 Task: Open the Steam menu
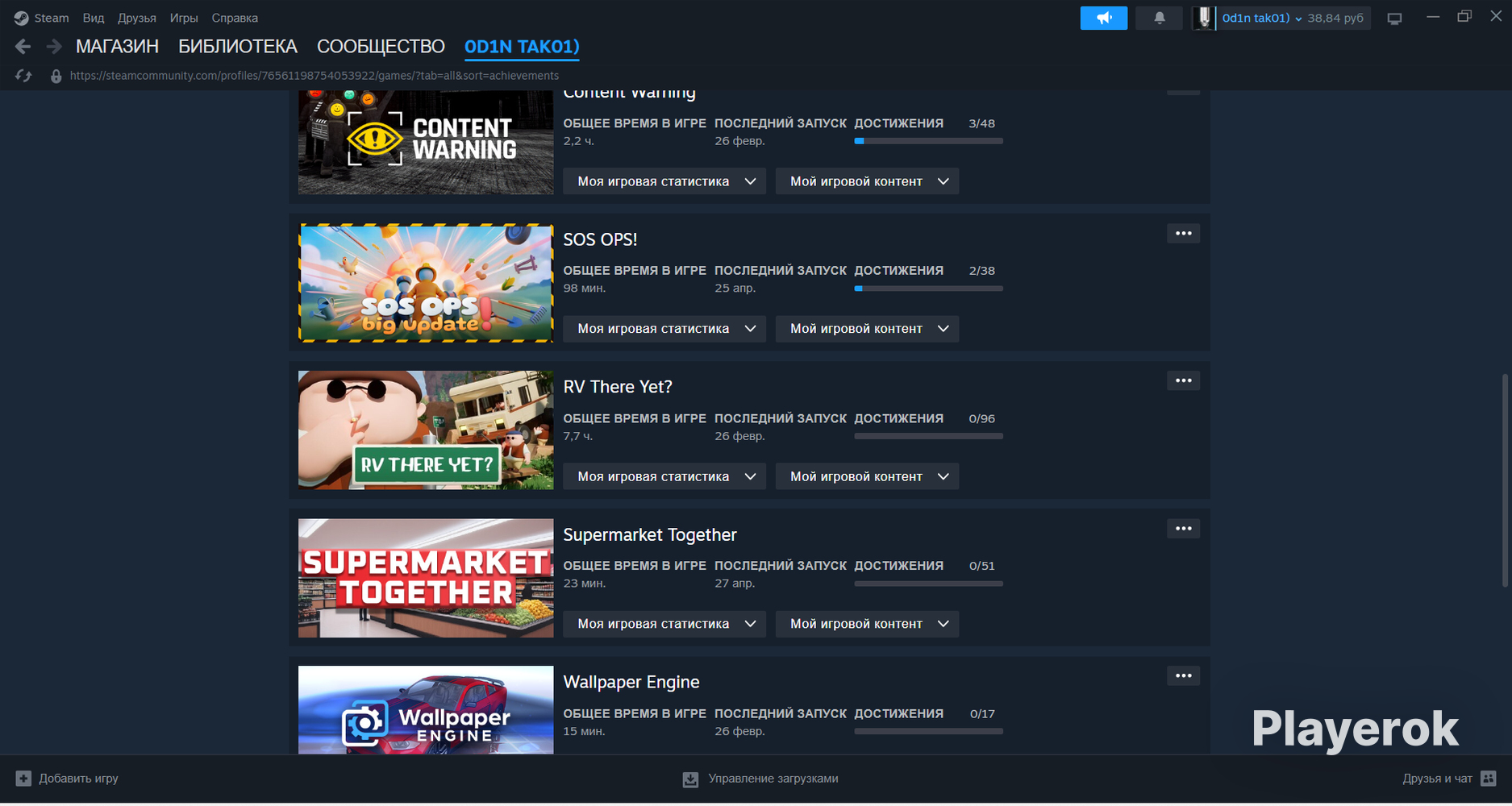[x=52, y=18]
